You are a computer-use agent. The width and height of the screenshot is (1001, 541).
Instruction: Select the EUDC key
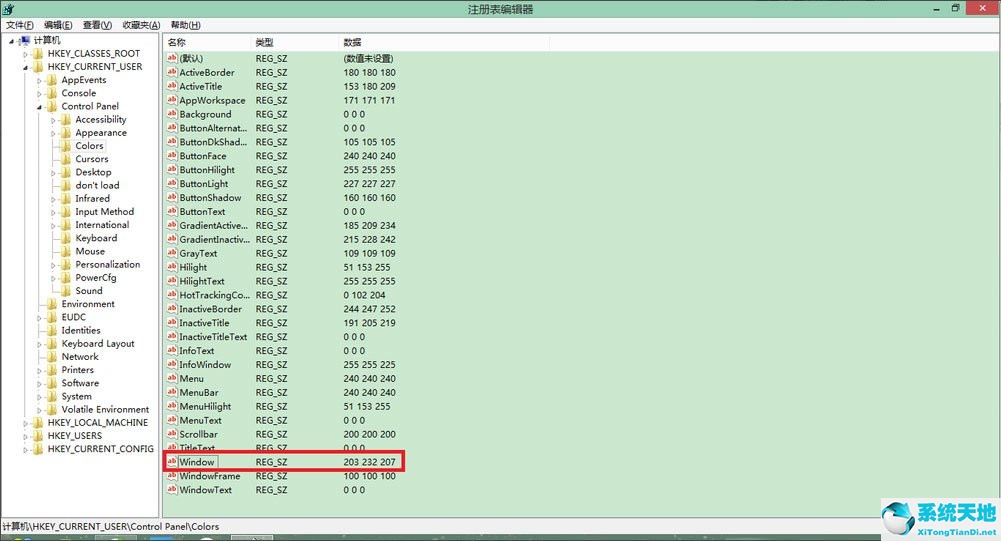pos(73,317)
